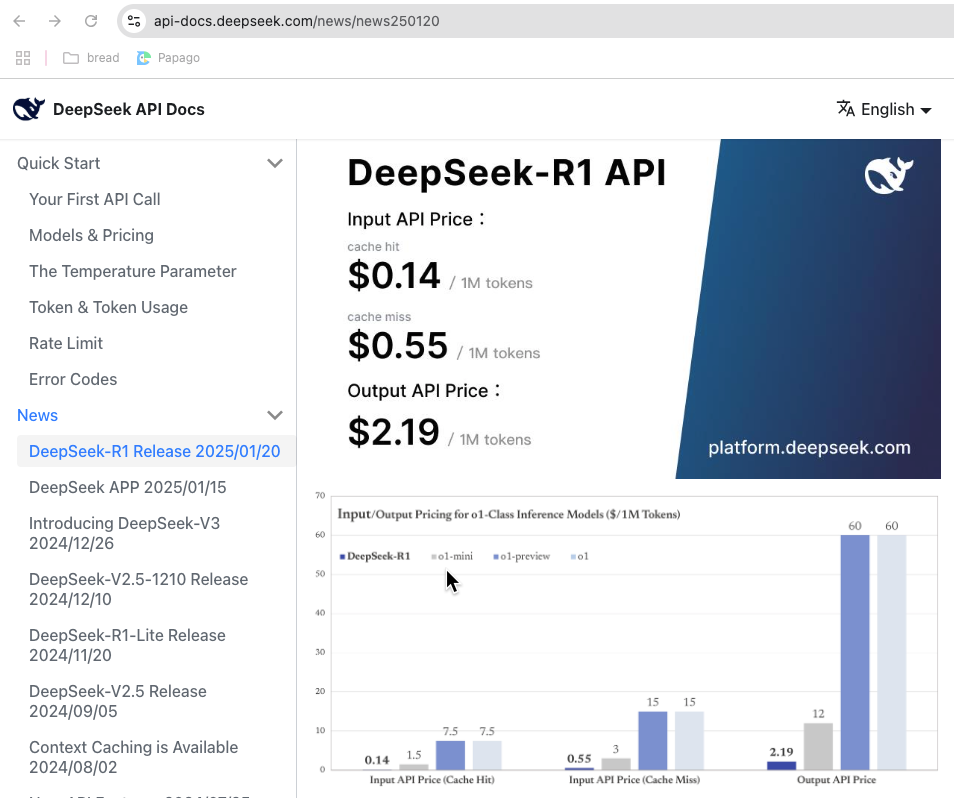
Task: Open DeepSeek-R1 Release 2025/01/20 news item
Action: (155, 451)
